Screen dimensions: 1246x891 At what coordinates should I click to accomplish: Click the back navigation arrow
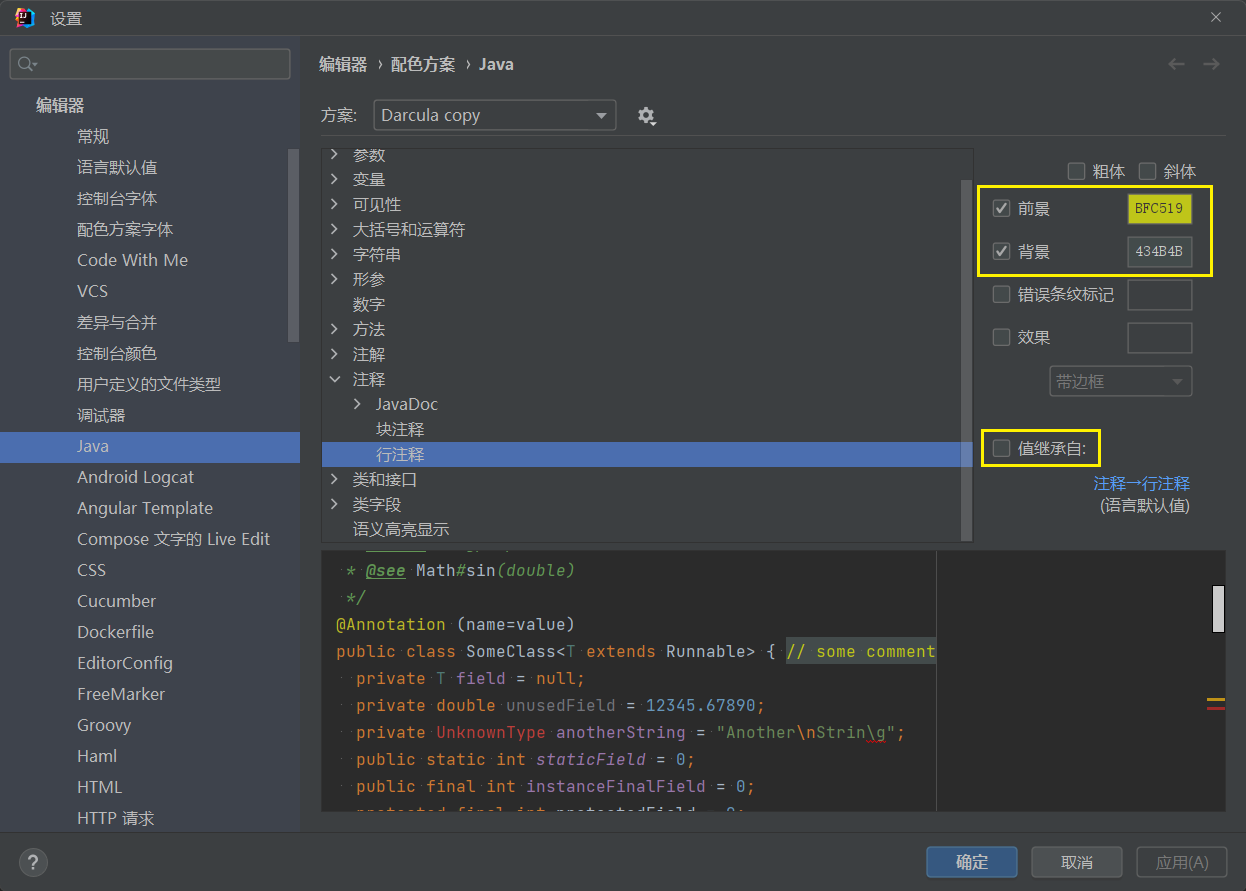pos(1176,64)
